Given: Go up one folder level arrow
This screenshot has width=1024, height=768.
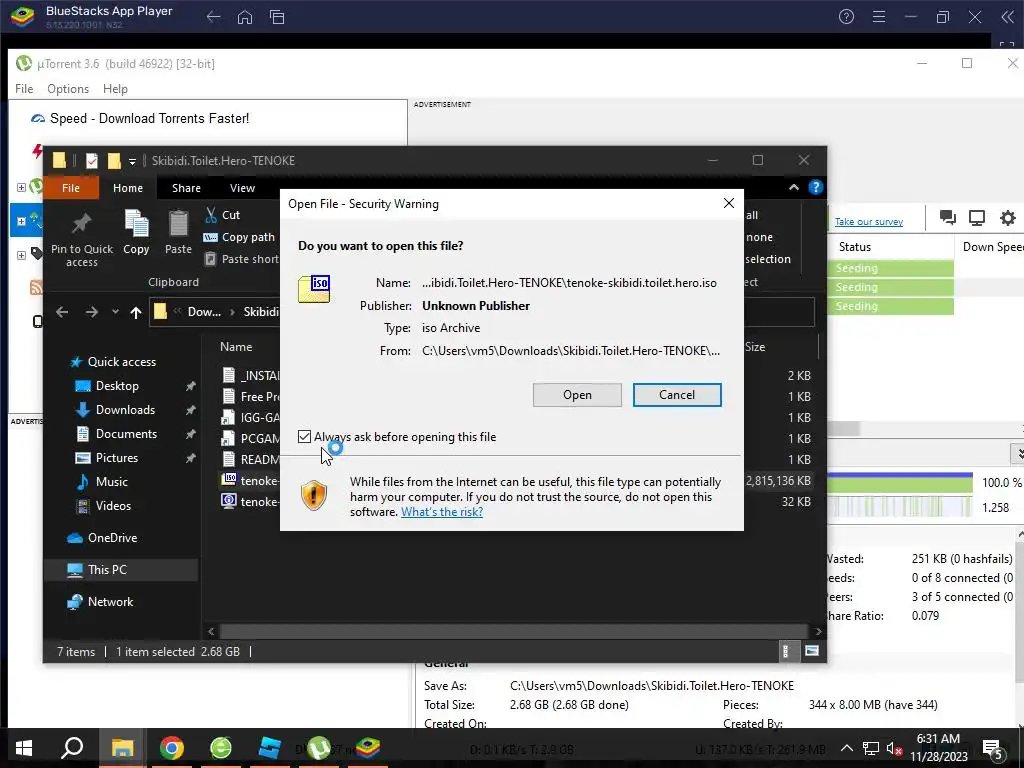Looking at the screenshot, I should pos(135,312).
